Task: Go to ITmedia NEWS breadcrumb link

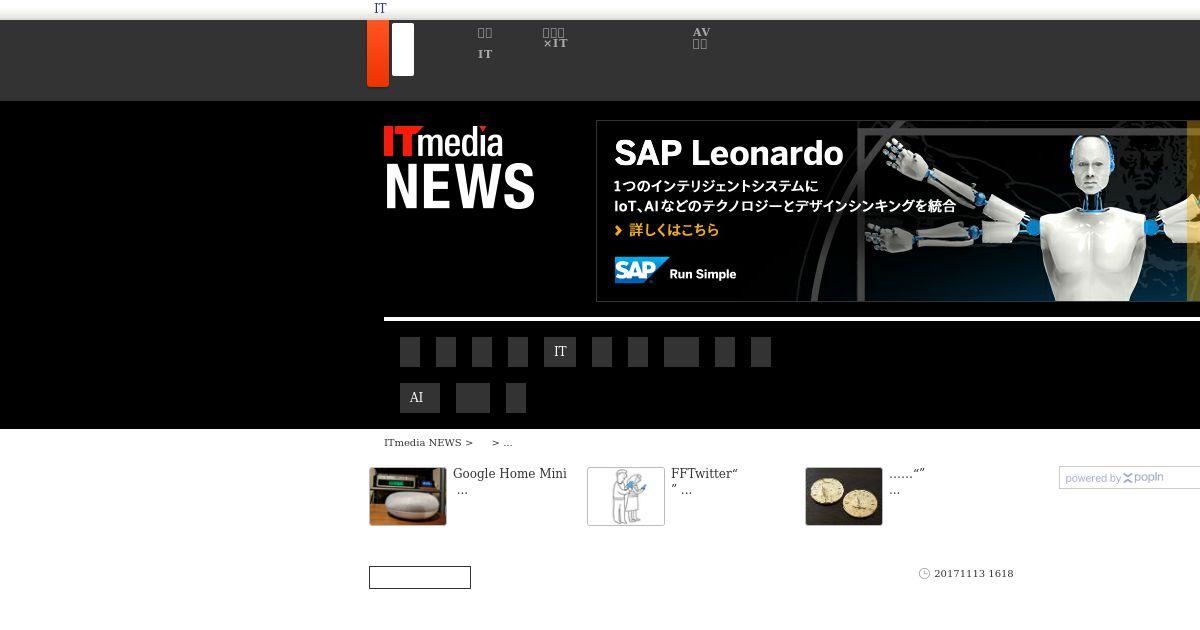Action: [422, 442]
